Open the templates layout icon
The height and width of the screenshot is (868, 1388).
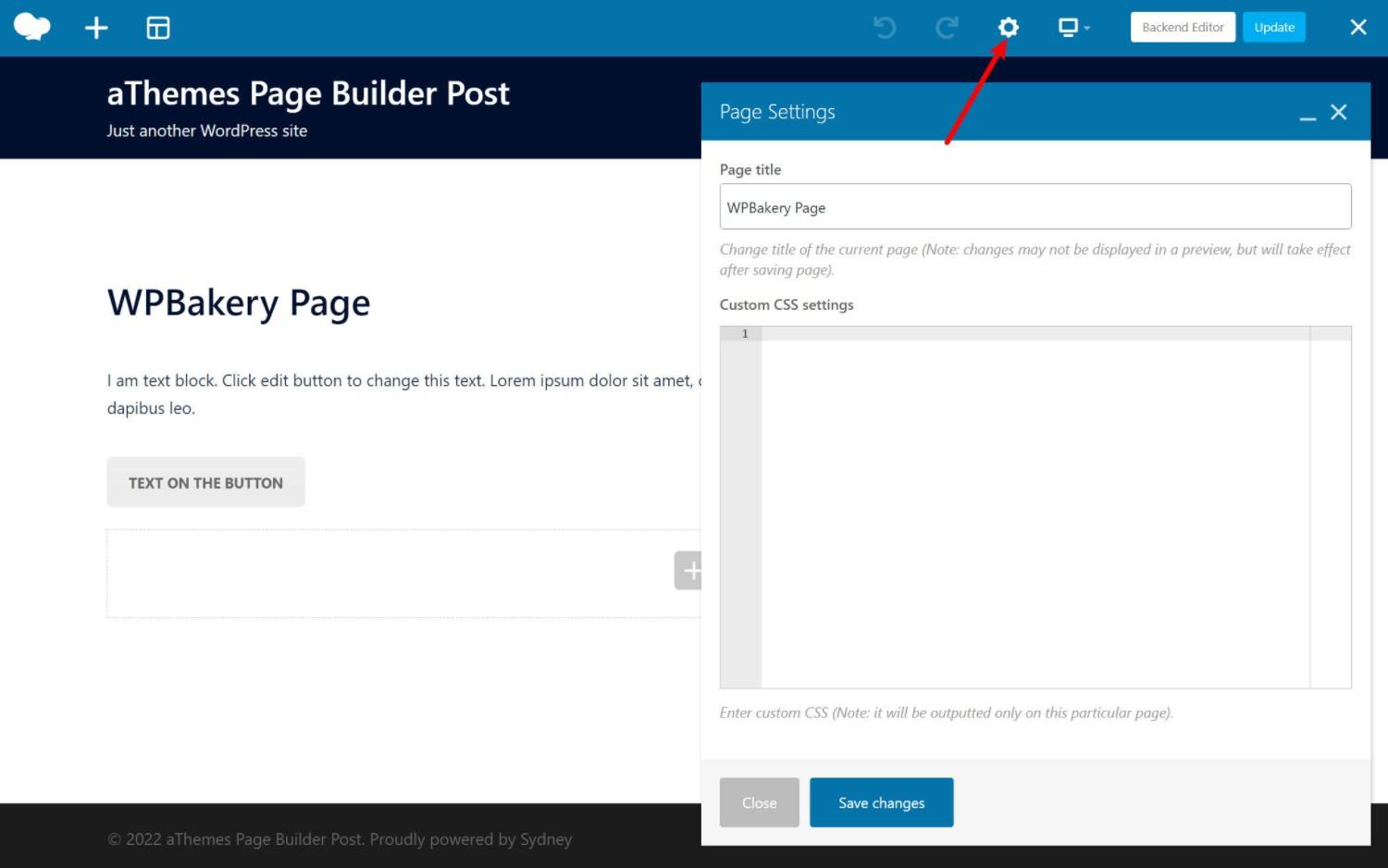coord(158,28)
